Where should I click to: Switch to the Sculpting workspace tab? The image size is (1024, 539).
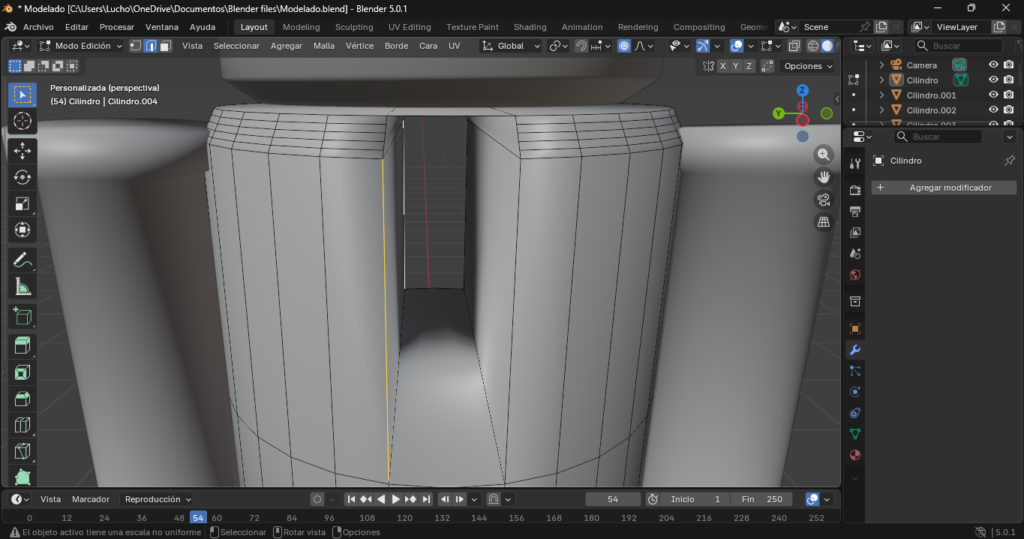click(x=354, y=27)
